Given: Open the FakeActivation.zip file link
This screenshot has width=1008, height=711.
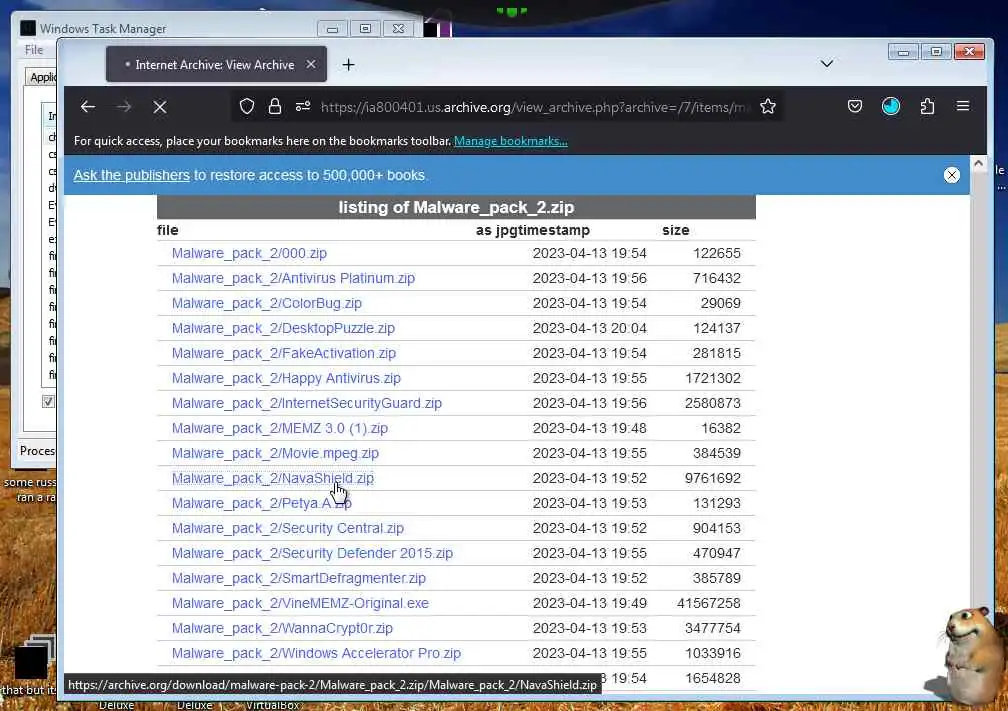Looking at the screenshot, I should [284, 354].
